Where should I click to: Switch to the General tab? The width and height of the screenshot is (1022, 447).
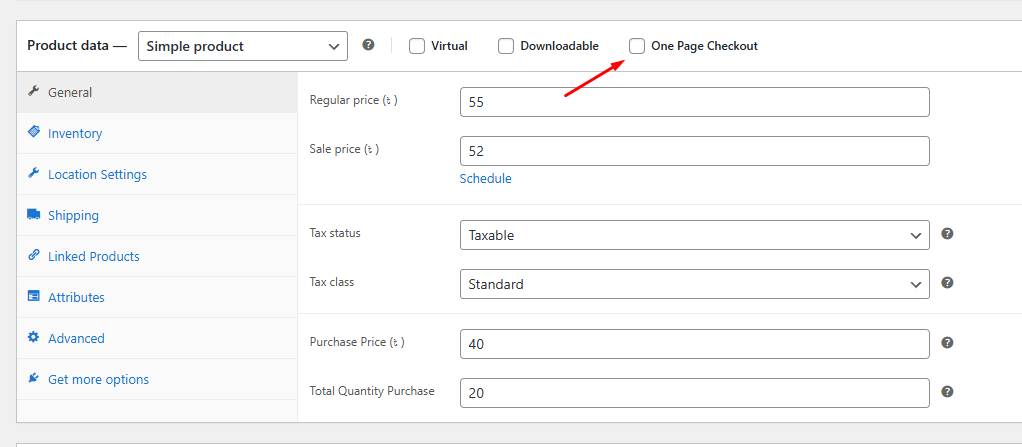tap(157, 93)
